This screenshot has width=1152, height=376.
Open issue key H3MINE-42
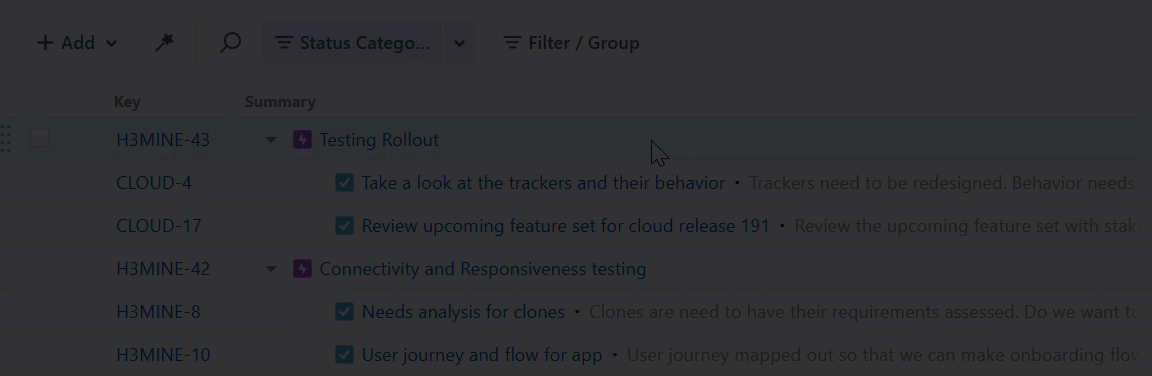(163, 269)
